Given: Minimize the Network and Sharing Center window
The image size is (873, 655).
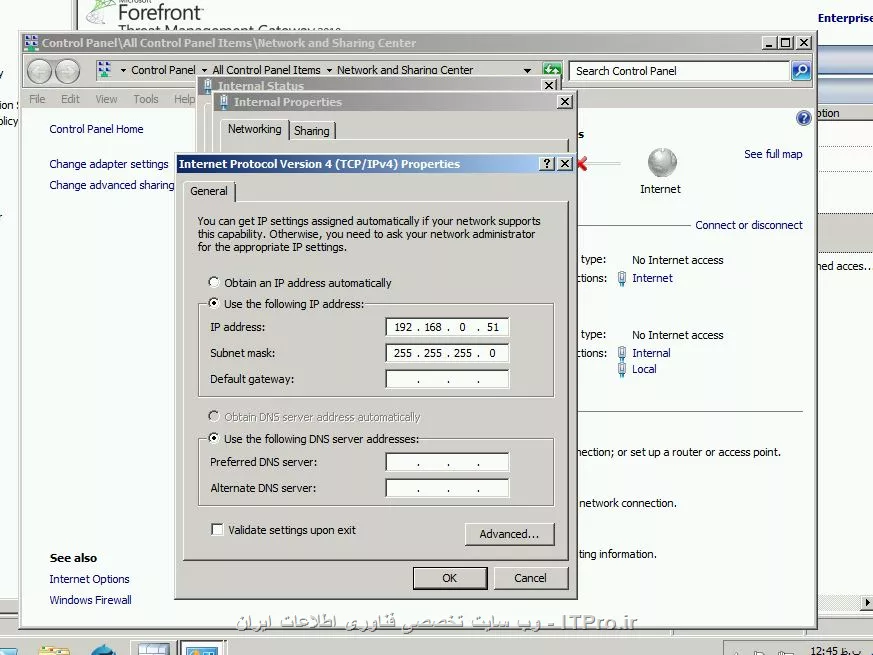Looking at the screenshot, I should tap(769, 43).
